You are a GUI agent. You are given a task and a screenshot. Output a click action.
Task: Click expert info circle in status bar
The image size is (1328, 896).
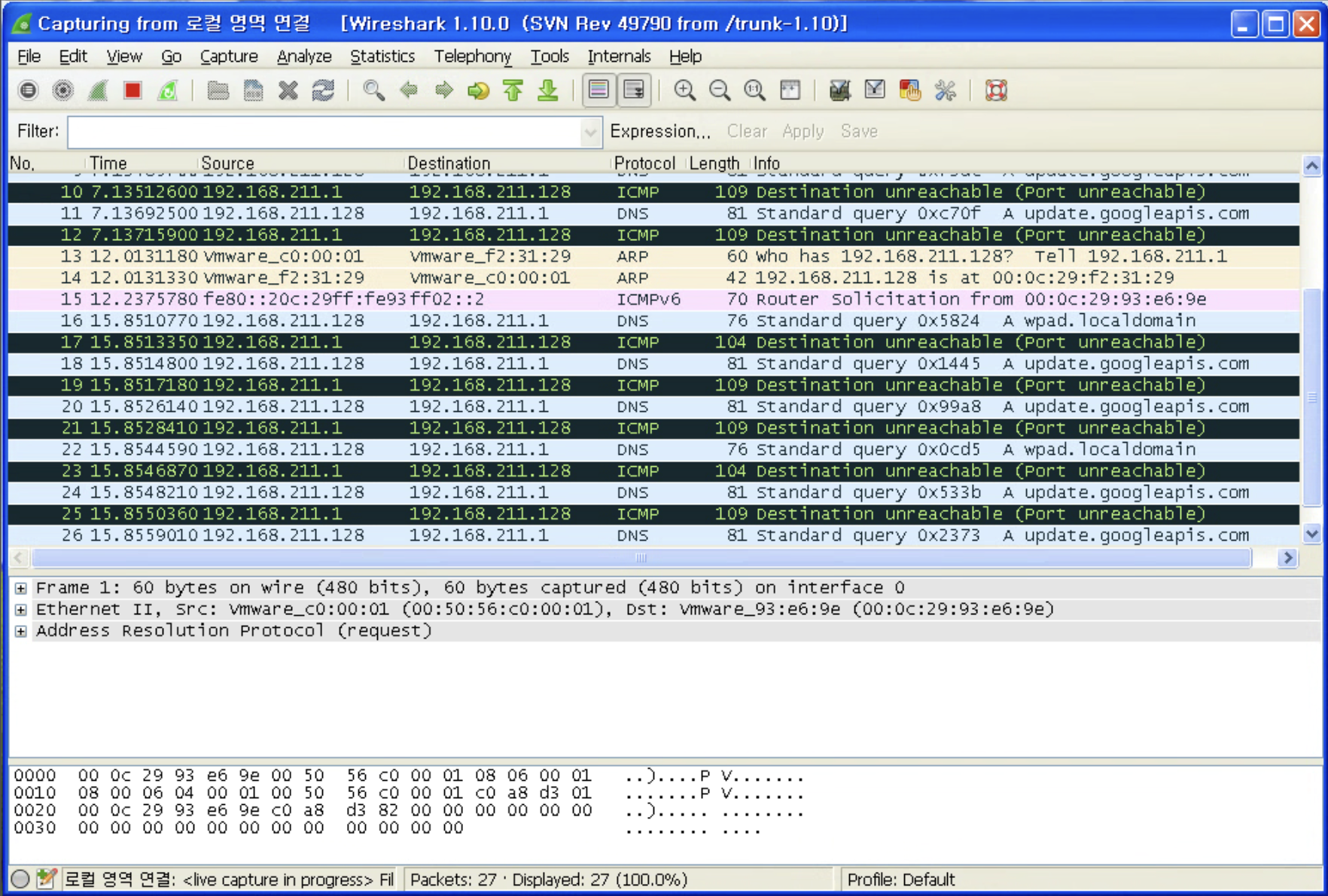(20, 879)
